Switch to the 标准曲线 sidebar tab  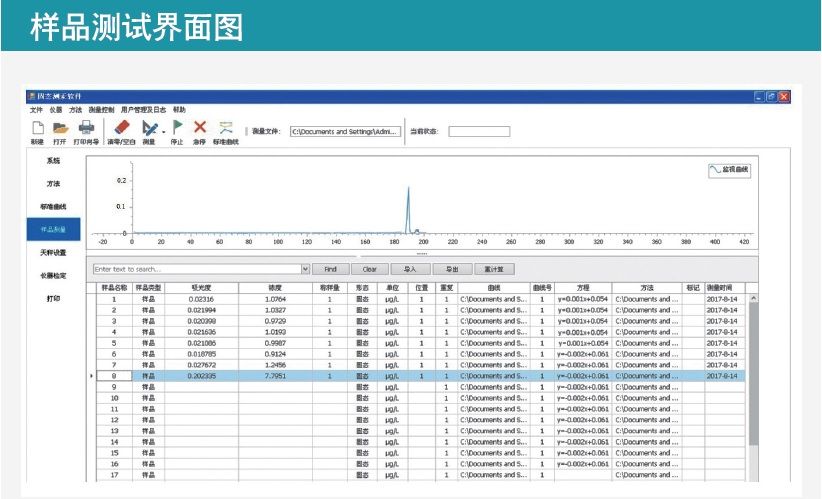tap(53, 207)
